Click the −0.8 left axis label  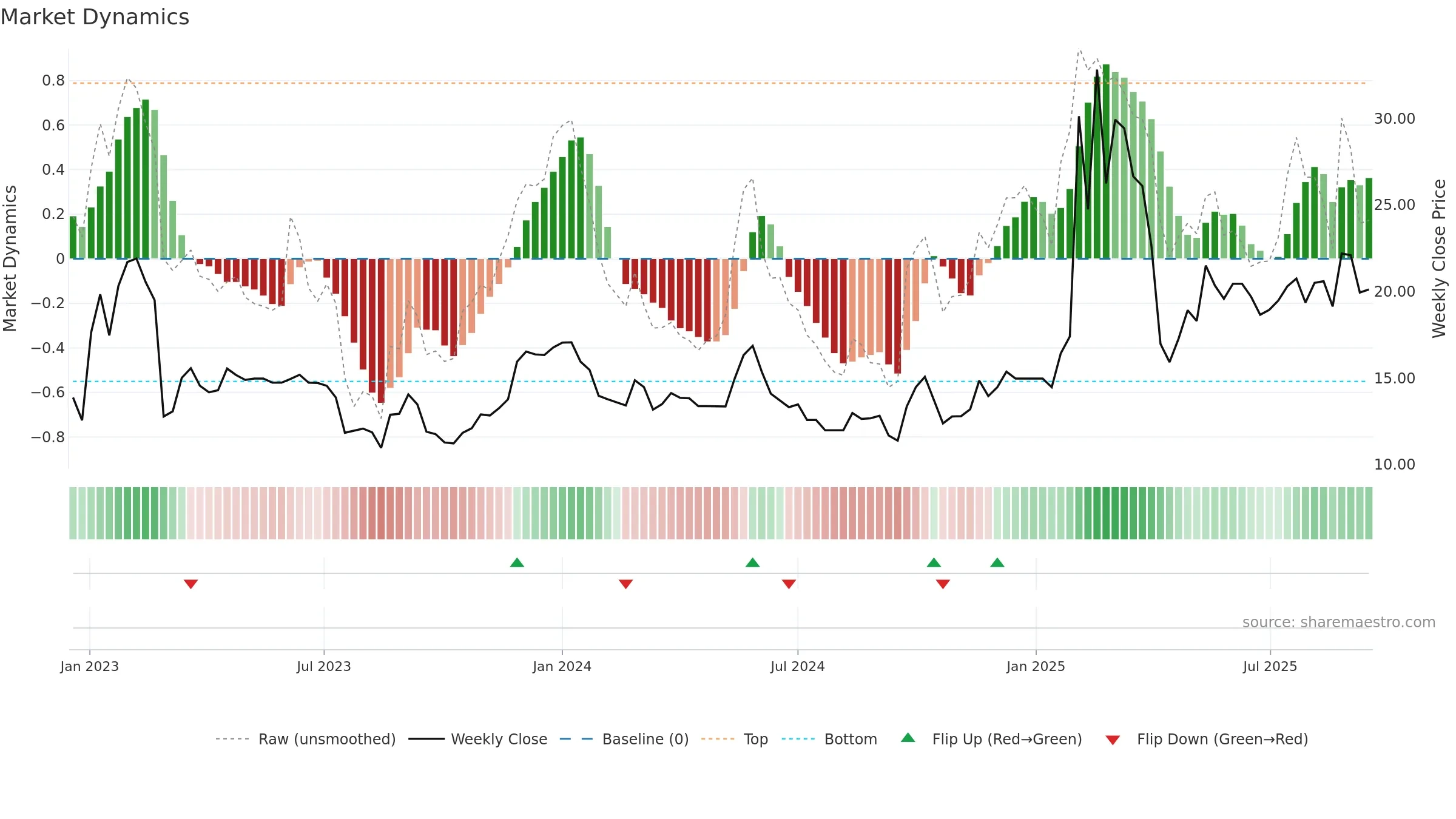[x=48, y=437]
